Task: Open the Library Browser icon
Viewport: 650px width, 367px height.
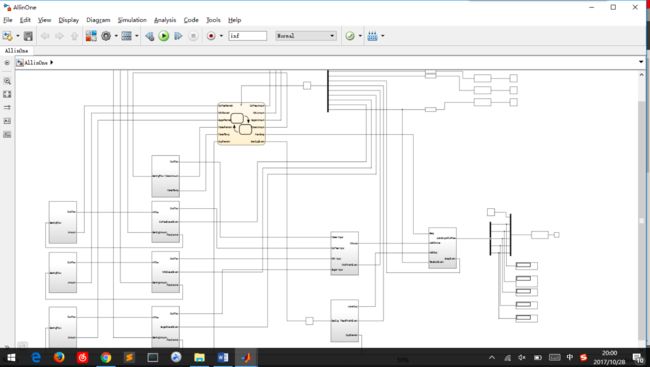Action: coord(91,36)
